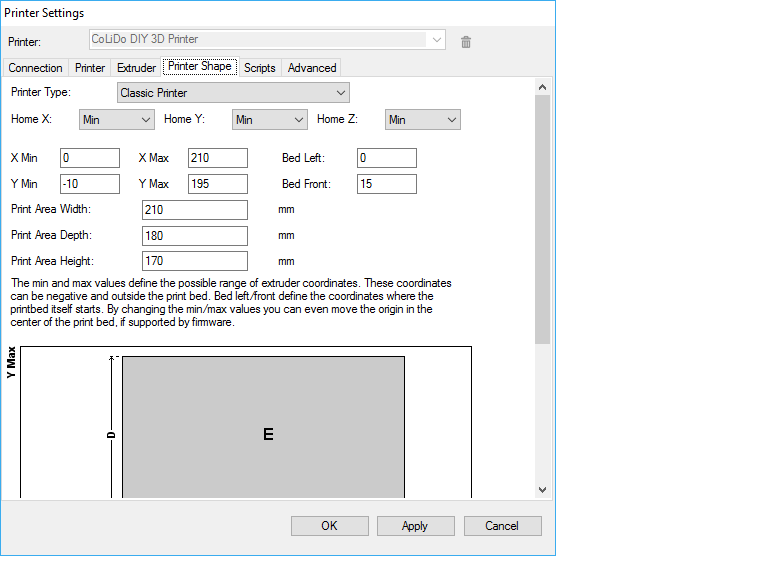Screen dimensions: 768x576
Task: Click the scrollbar up arrow
Action: point(543,87)
